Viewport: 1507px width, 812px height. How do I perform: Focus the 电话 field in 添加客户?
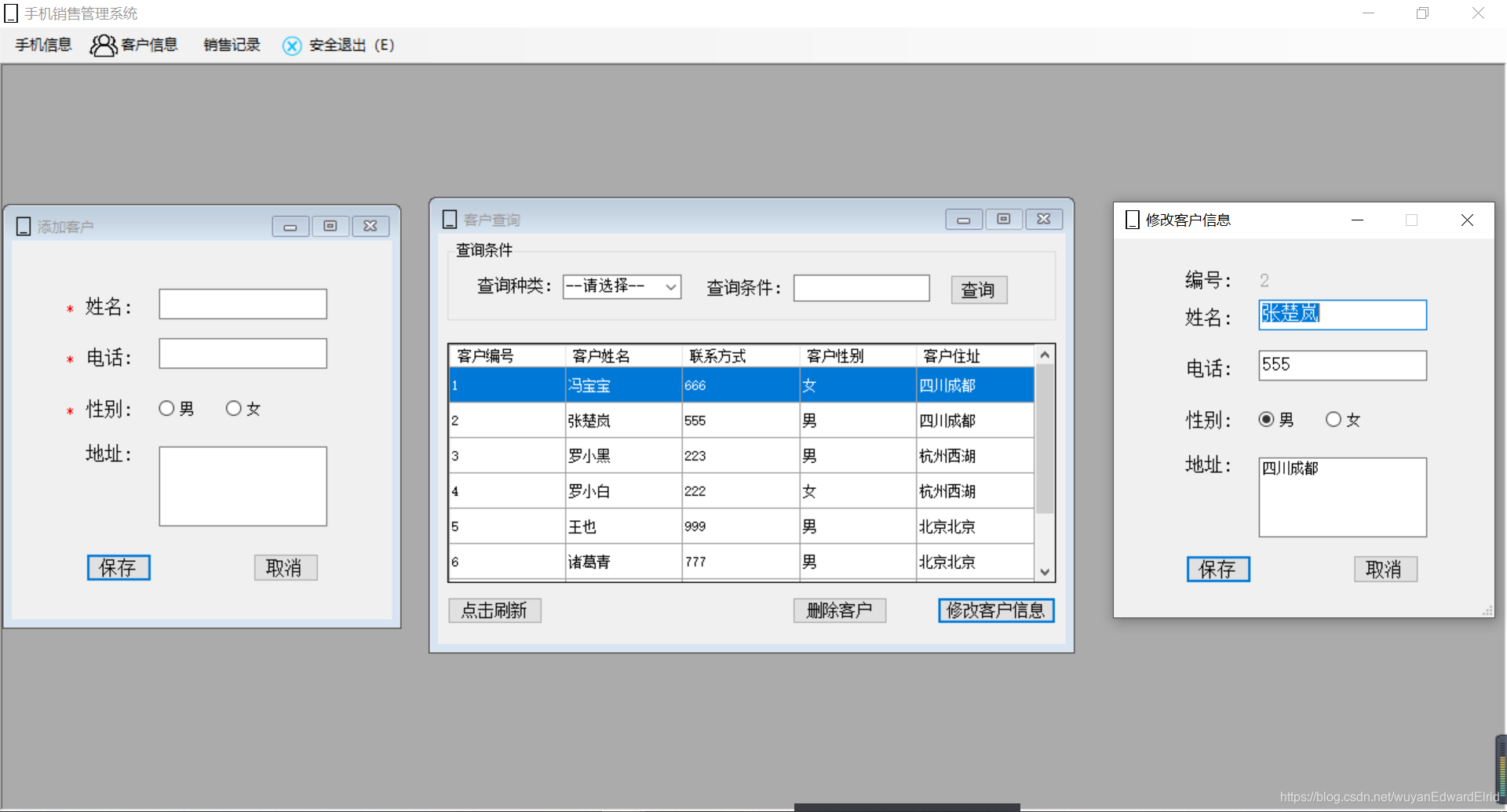pos(243,353)
